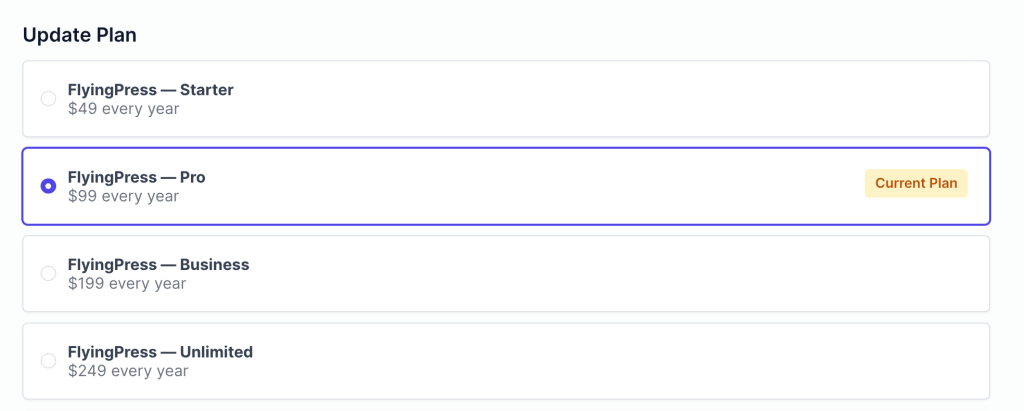Click the "FlyingPress — Pro" plan title
The image size is (1024, 411).
pos(136,177)
